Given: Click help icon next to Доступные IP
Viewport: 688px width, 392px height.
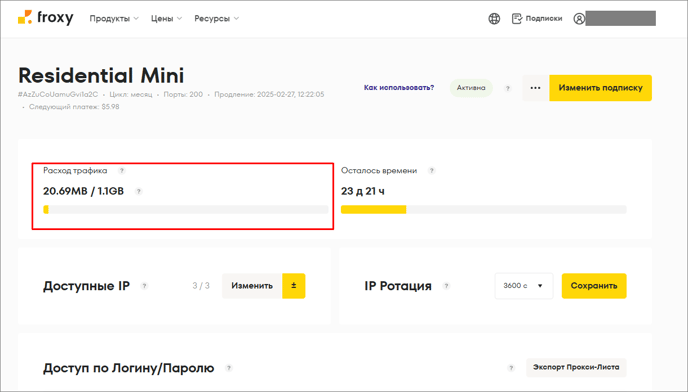Looking at the screenshot, I should (144, 286).
